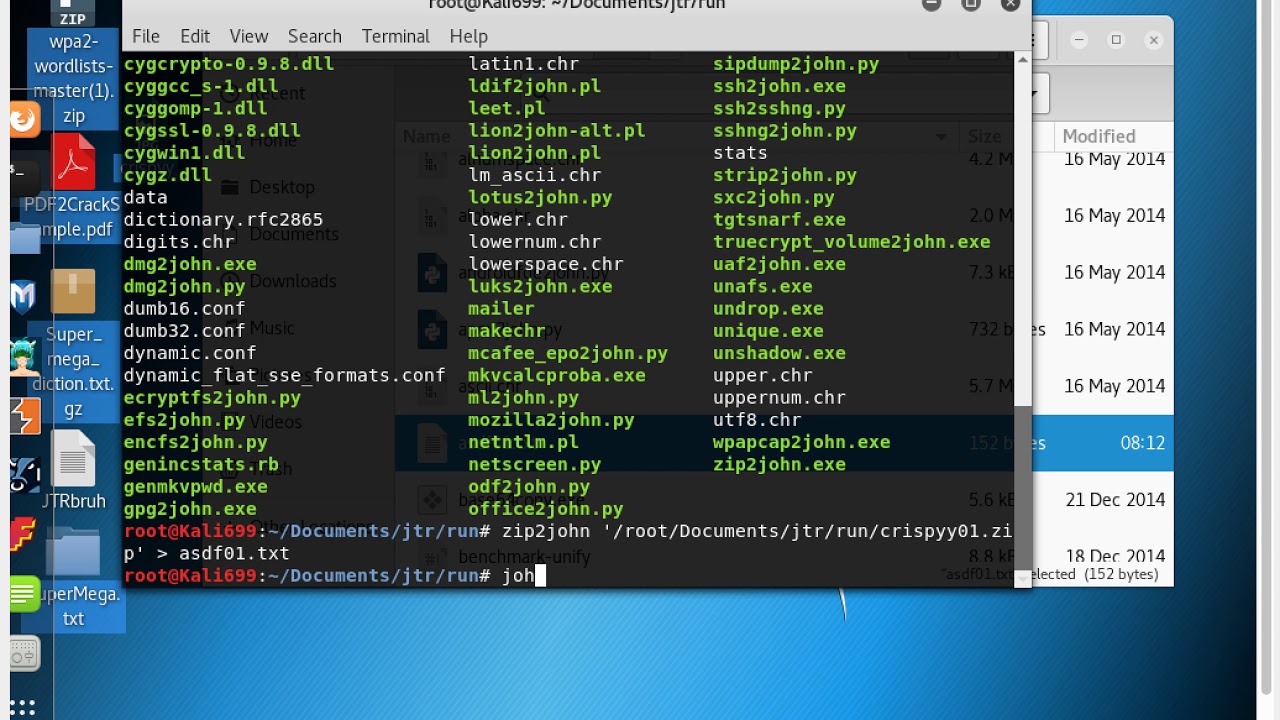Click mozilla2john.py in terminal listing

pos(551,420)
